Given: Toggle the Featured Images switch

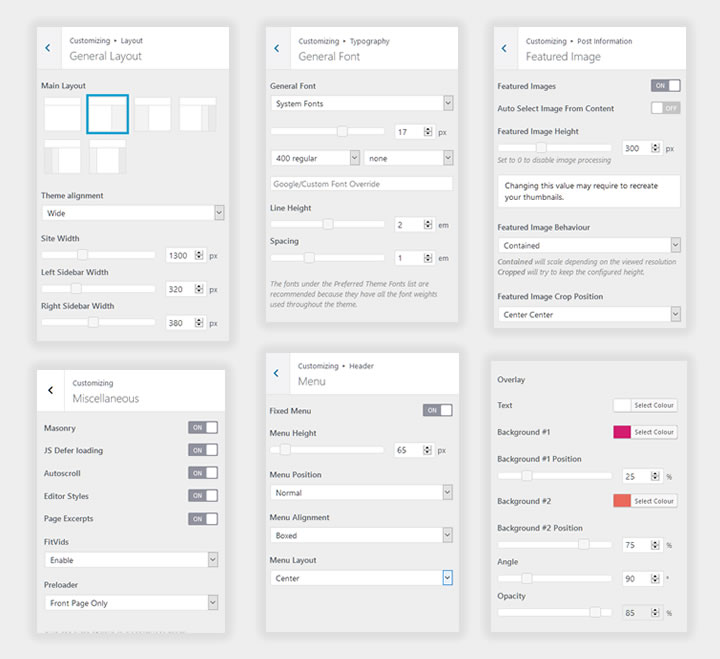Looking at the screenshot, I should point(665,86).
